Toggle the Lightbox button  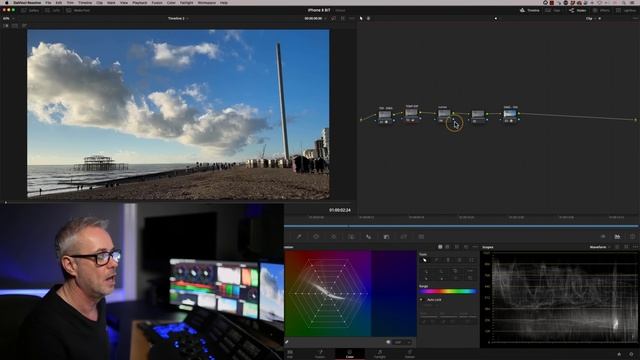(627, 10)
